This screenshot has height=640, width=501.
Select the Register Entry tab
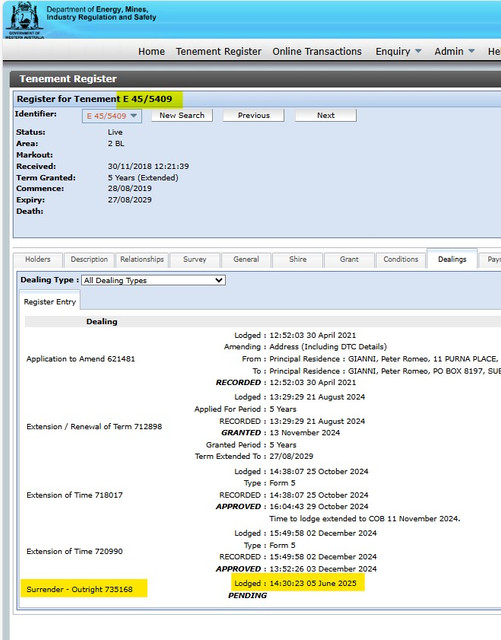pos(50,302)
